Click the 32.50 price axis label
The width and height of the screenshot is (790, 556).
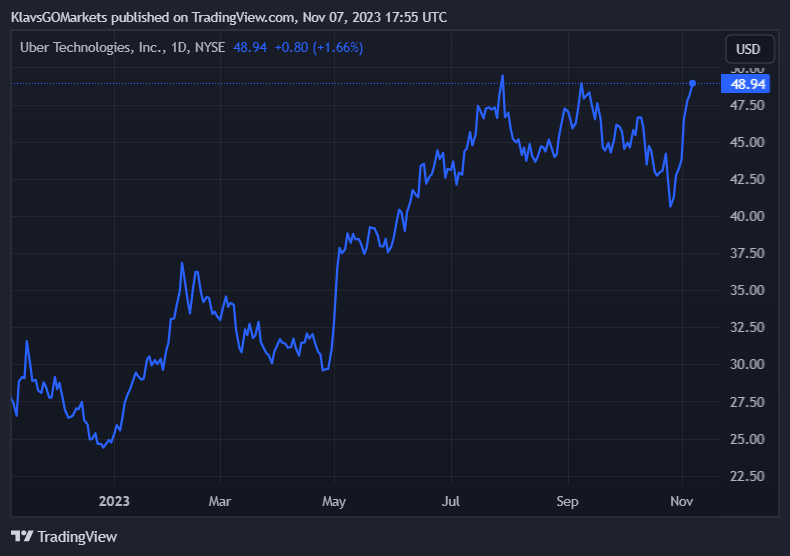(x=747, y=327)
